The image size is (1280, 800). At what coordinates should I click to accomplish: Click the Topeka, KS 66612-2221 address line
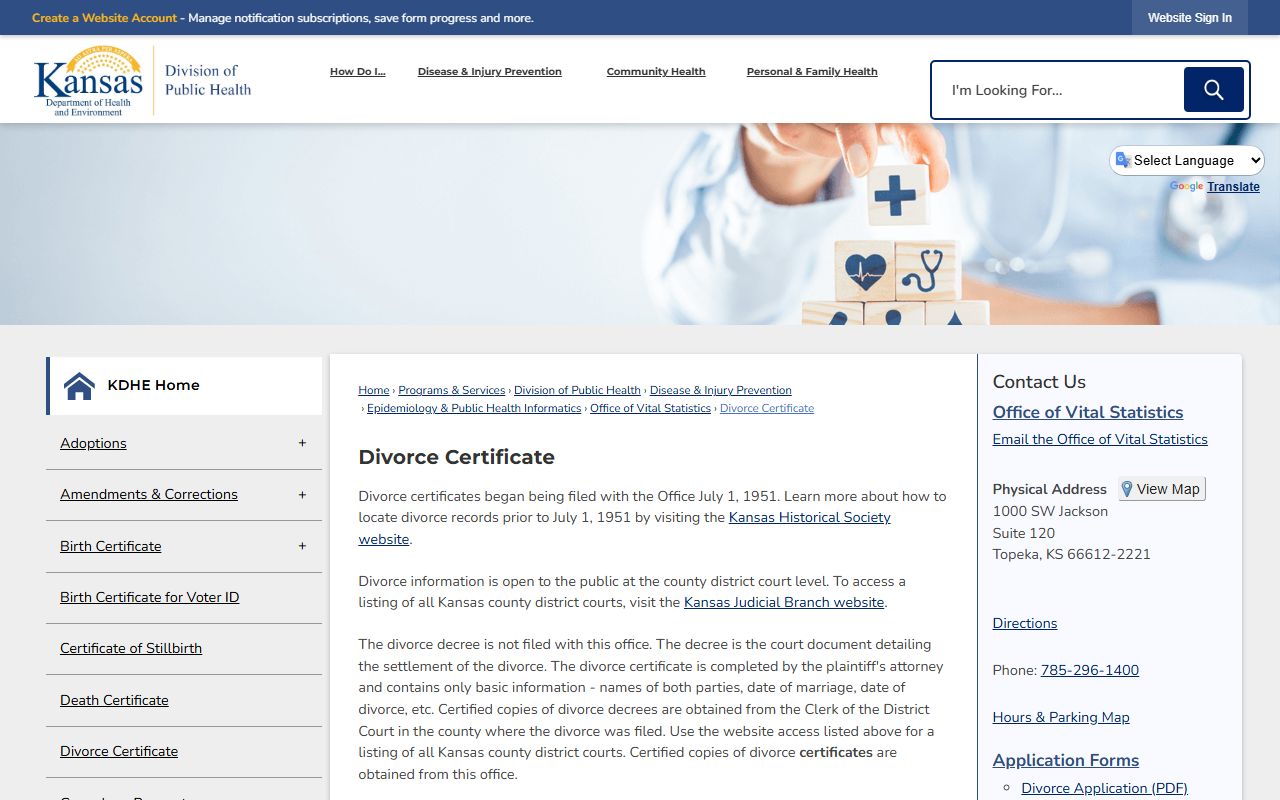pyautogui.click(x=1072, y=554)
